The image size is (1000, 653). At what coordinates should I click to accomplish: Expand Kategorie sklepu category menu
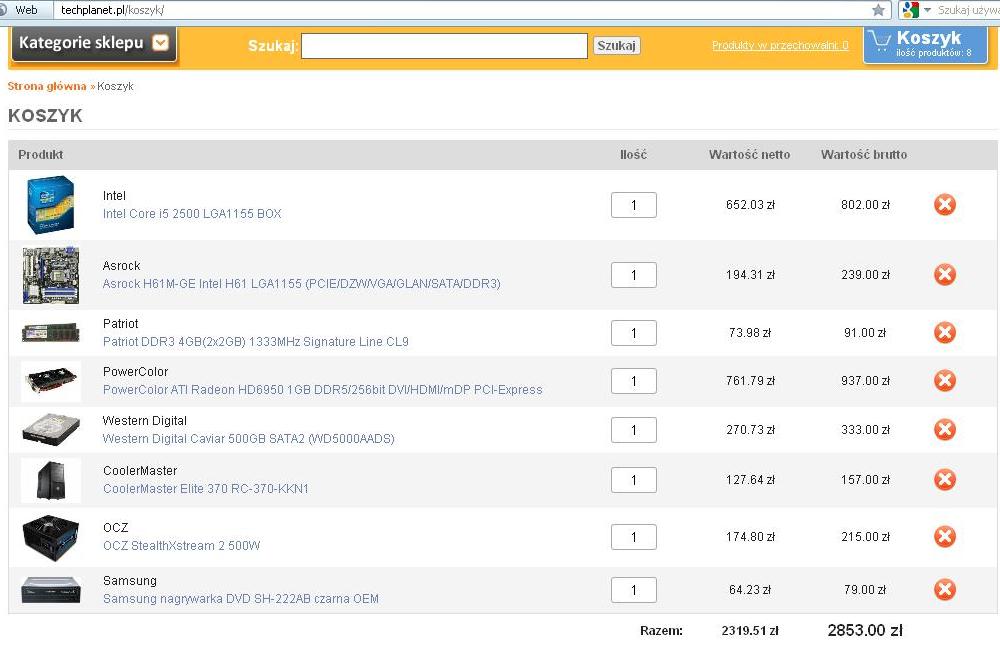pos(94,43)
